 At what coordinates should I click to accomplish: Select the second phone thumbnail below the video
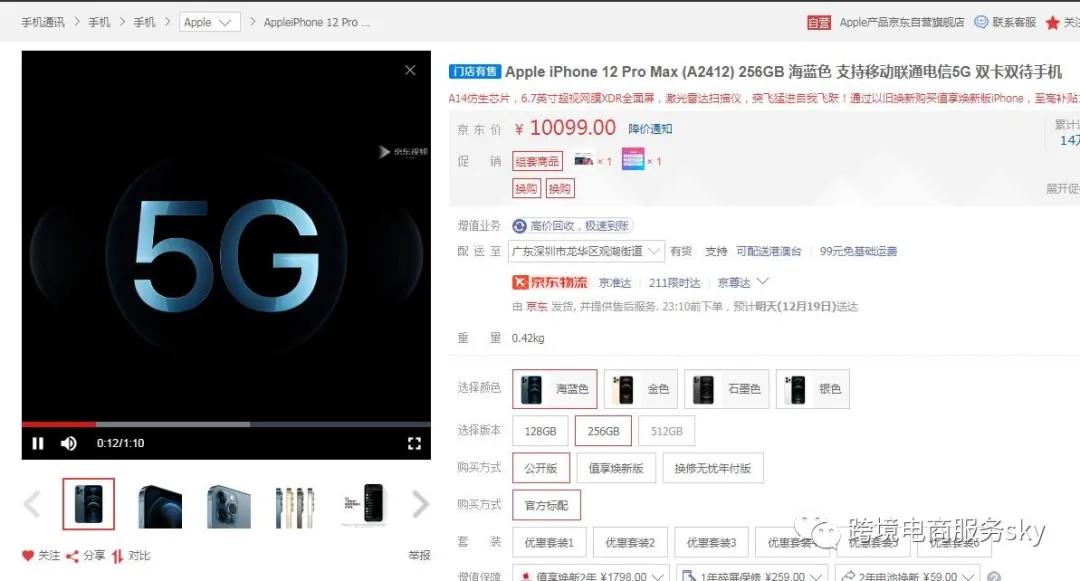click(x=159, y=505)
